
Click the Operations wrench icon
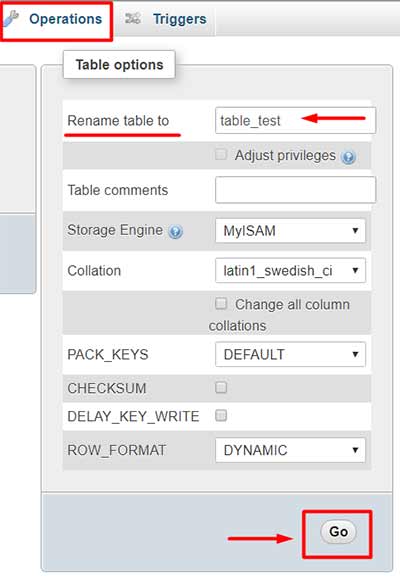tap(11, 19)
